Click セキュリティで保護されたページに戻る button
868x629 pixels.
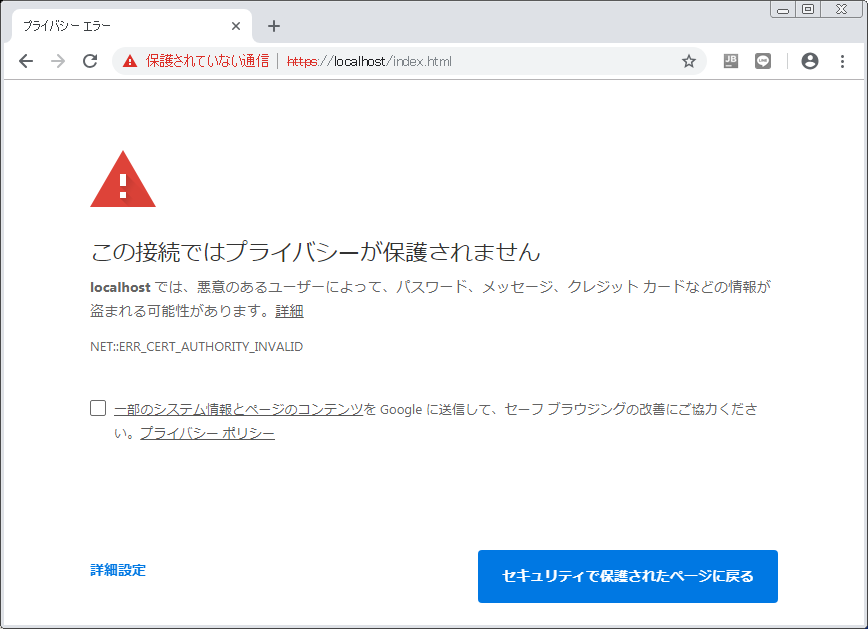coord(627,576)
